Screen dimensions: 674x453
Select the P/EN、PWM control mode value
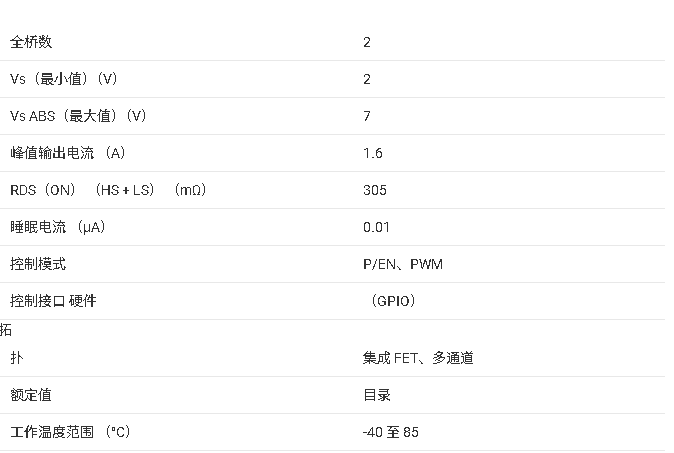pos(402,264)
